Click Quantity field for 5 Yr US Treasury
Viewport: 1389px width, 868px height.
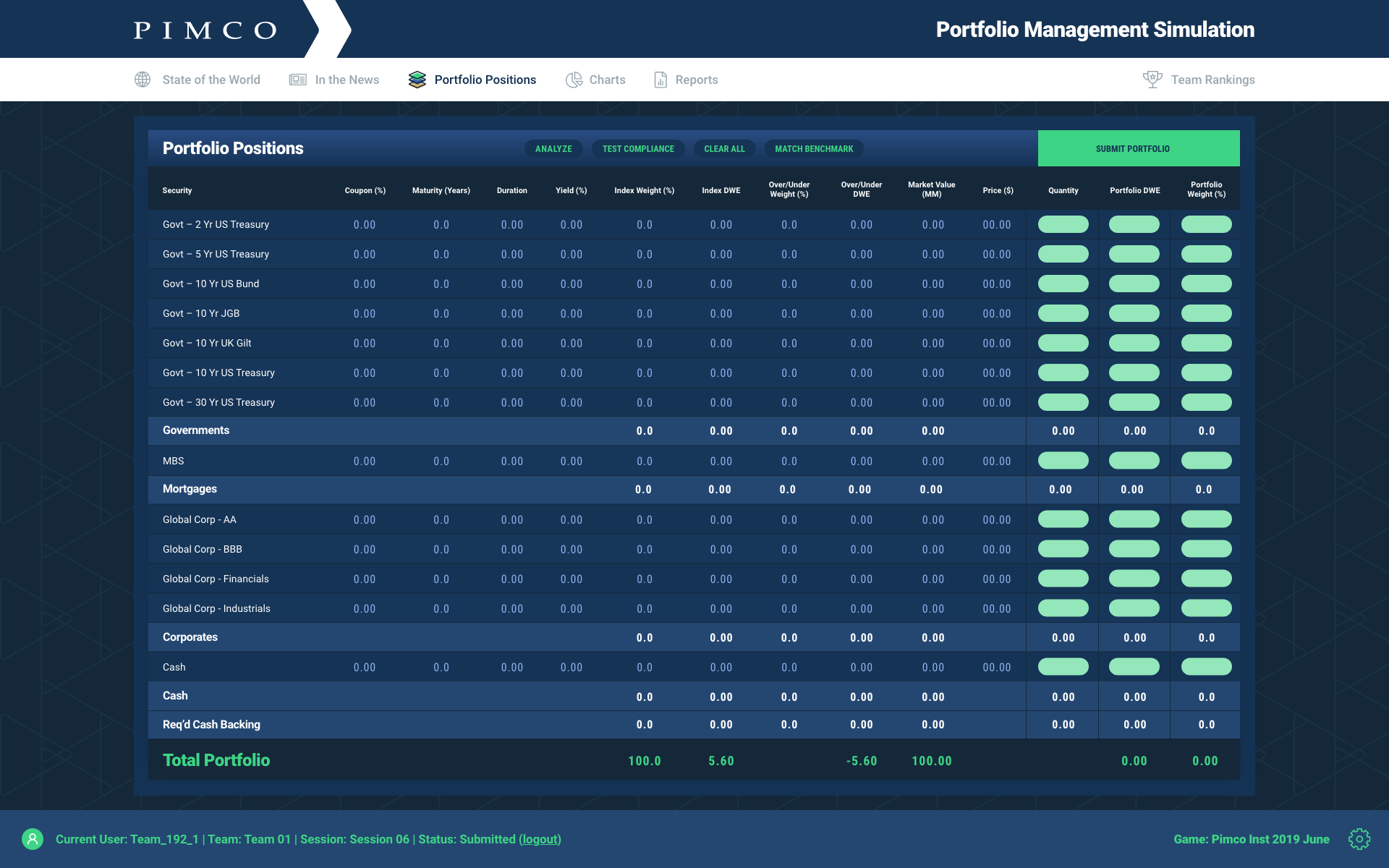click(1063, 254)
